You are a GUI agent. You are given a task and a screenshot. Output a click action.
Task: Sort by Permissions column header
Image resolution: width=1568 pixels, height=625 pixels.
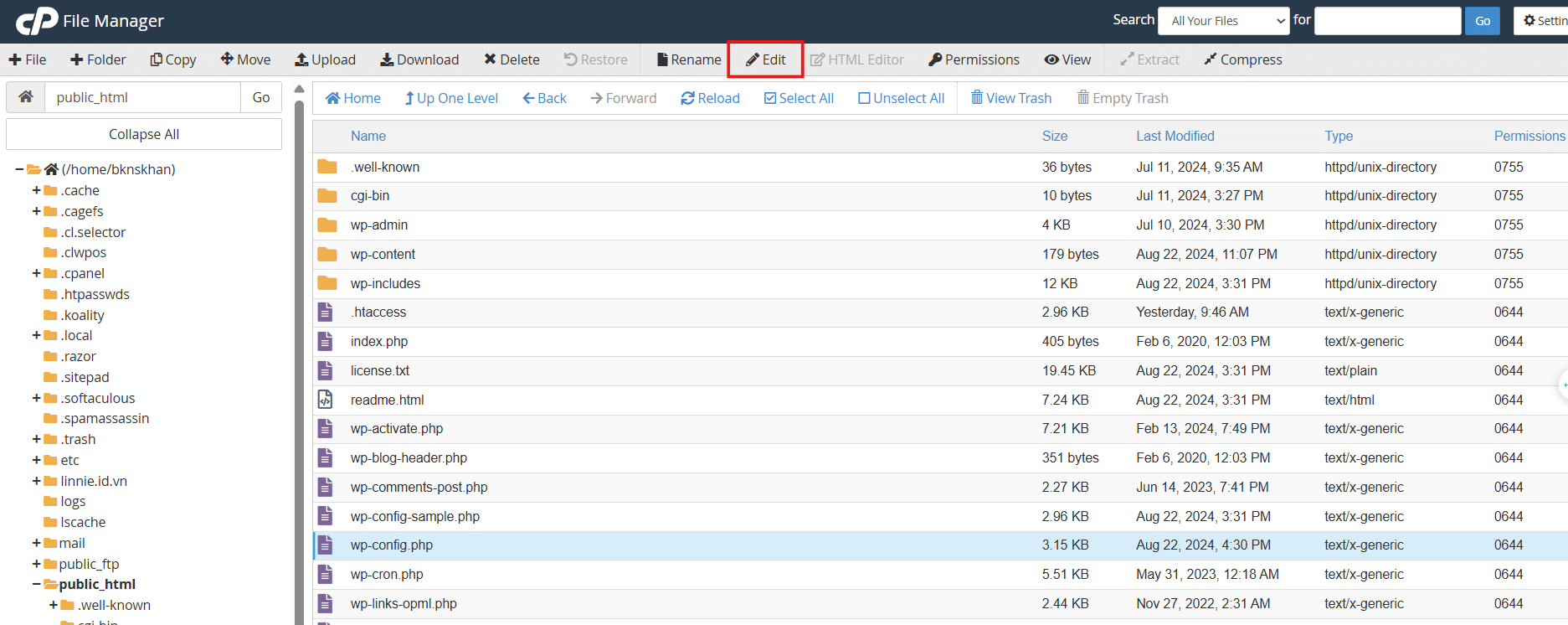pyautogui.click(x=1529, y=136)
